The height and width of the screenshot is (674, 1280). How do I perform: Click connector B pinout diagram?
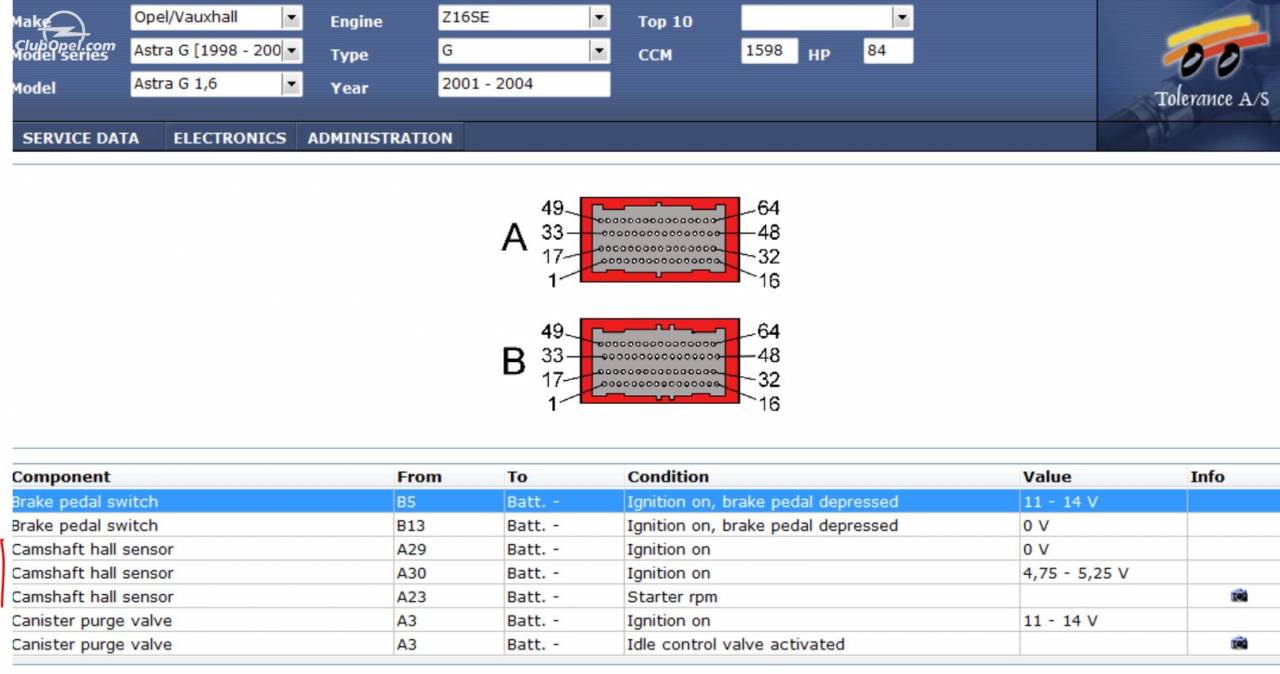[x=660, y=362]
